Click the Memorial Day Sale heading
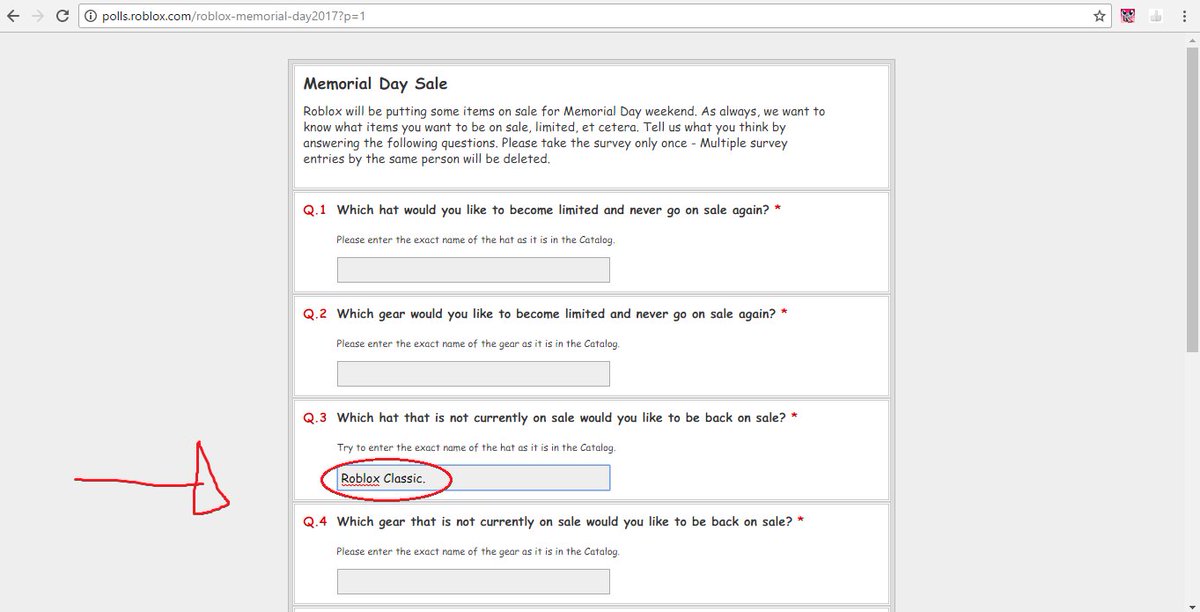Image resolution: width=1200 pixels, height=612 pixels. (x=375, y=84)
